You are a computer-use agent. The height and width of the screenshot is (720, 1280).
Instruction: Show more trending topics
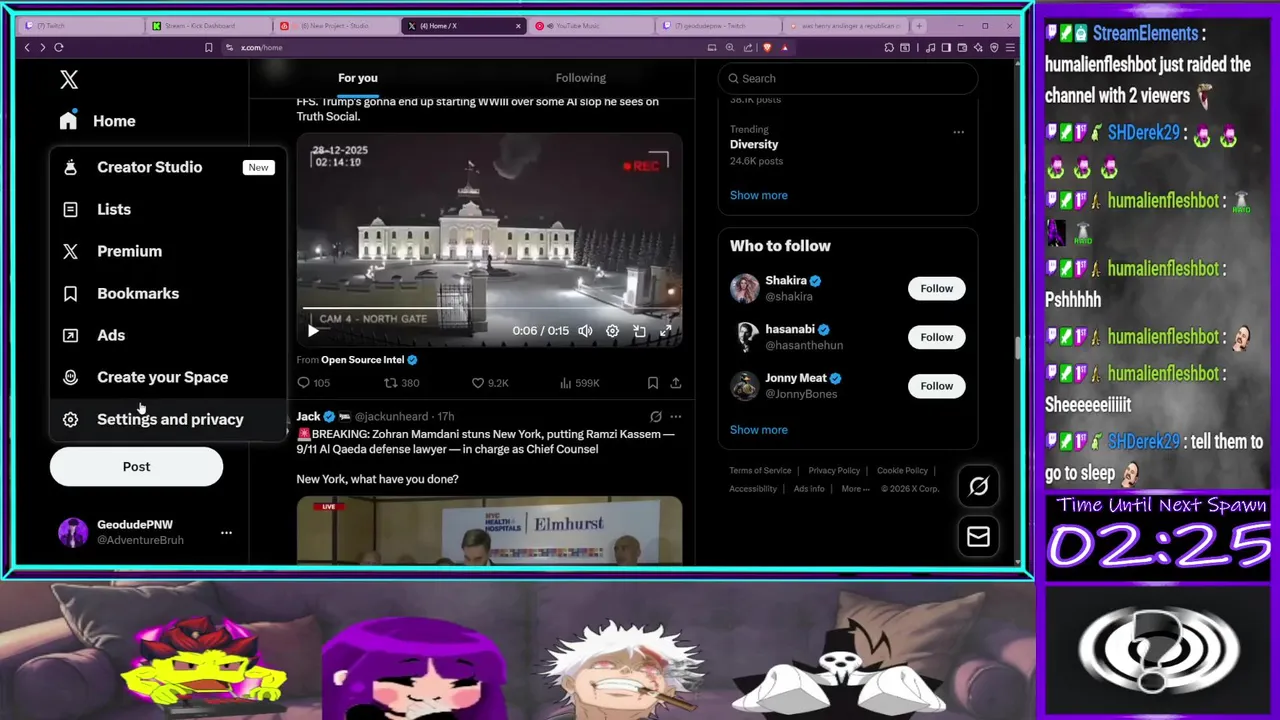tap(758, 195)
